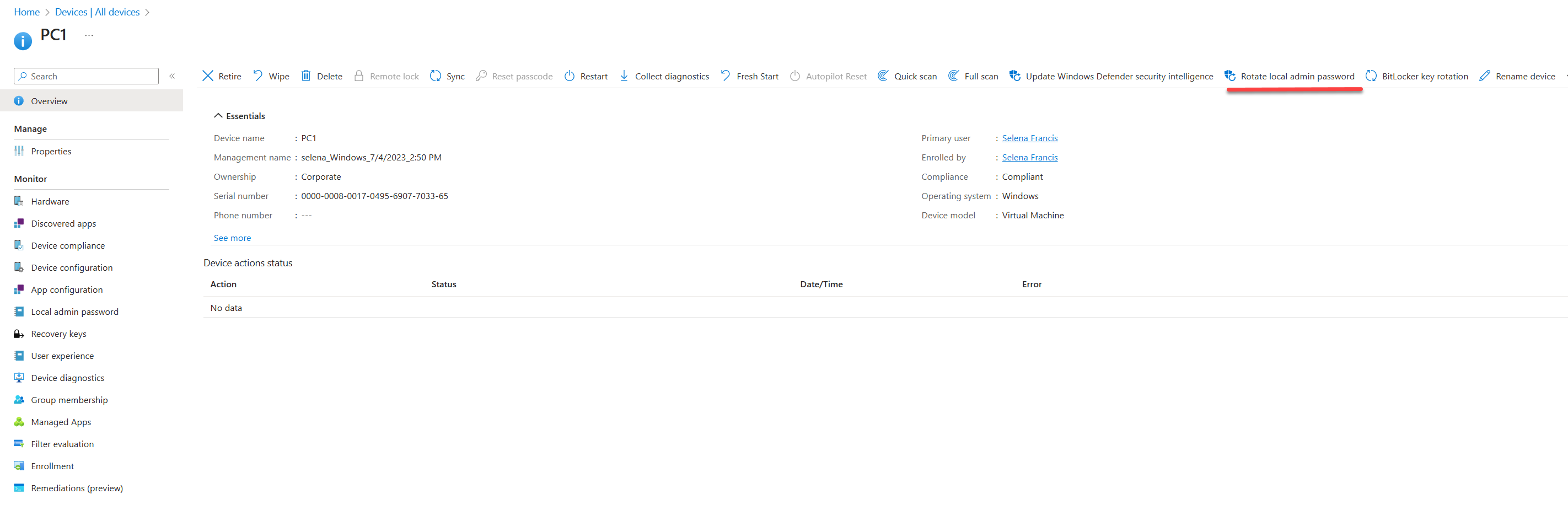Open Device compliance in the sidebar
Screen dimensions: 1568x510
point(68,245)
